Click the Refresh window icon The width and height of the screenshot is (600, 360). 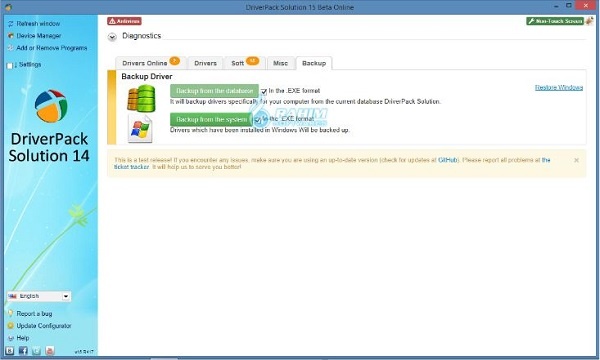[11, 24]
